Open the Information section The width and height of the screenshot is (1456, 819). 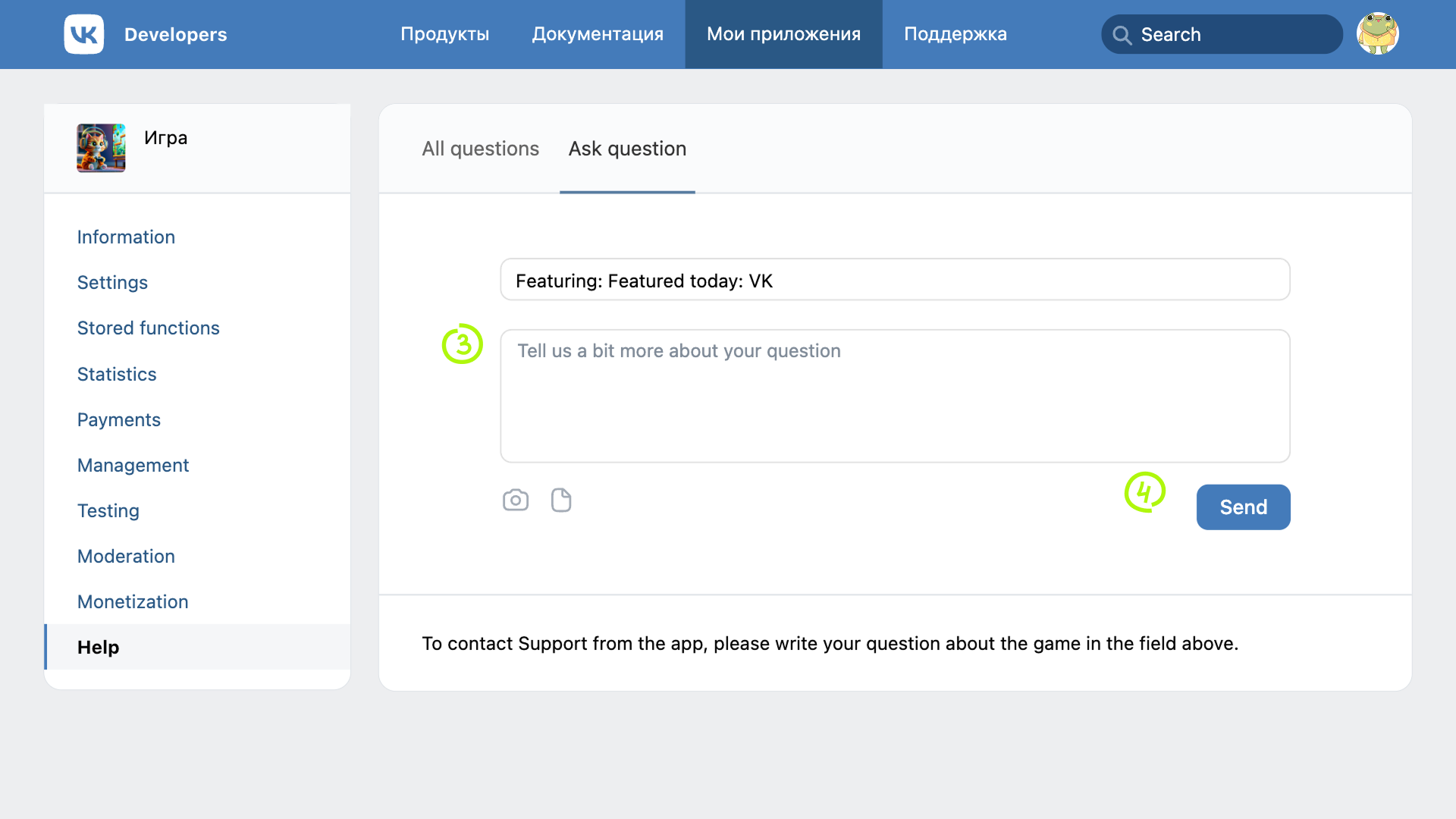click(x=126, y=237)
